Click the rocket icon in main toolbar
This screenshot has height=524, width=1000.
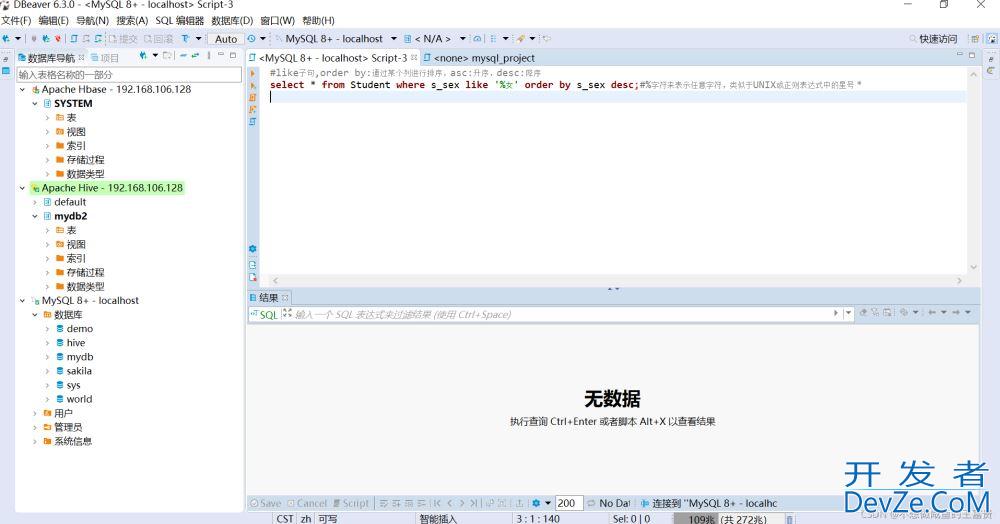[x=521, y=39]
